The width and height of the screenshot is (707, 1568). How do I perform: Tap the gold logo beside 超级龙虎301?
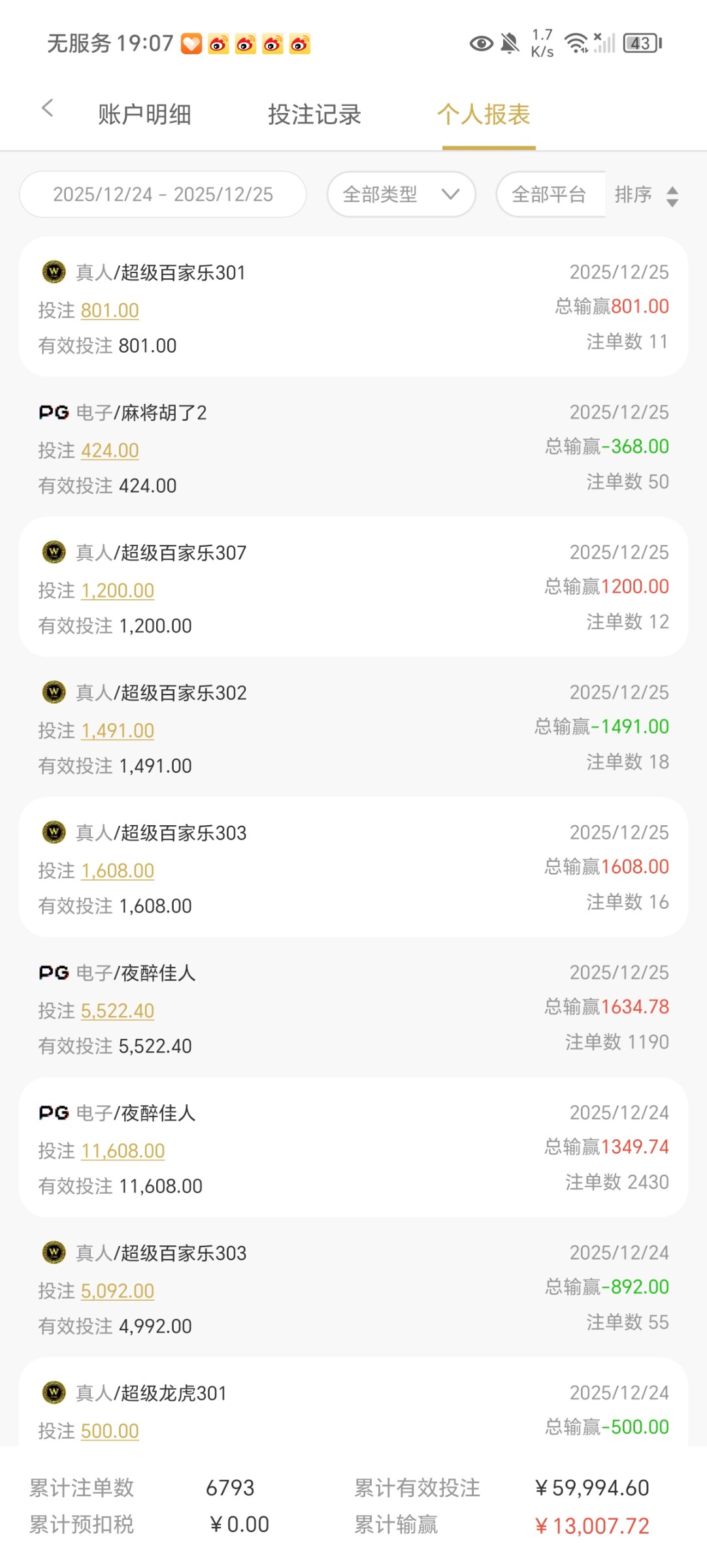tap(54, 1392)
